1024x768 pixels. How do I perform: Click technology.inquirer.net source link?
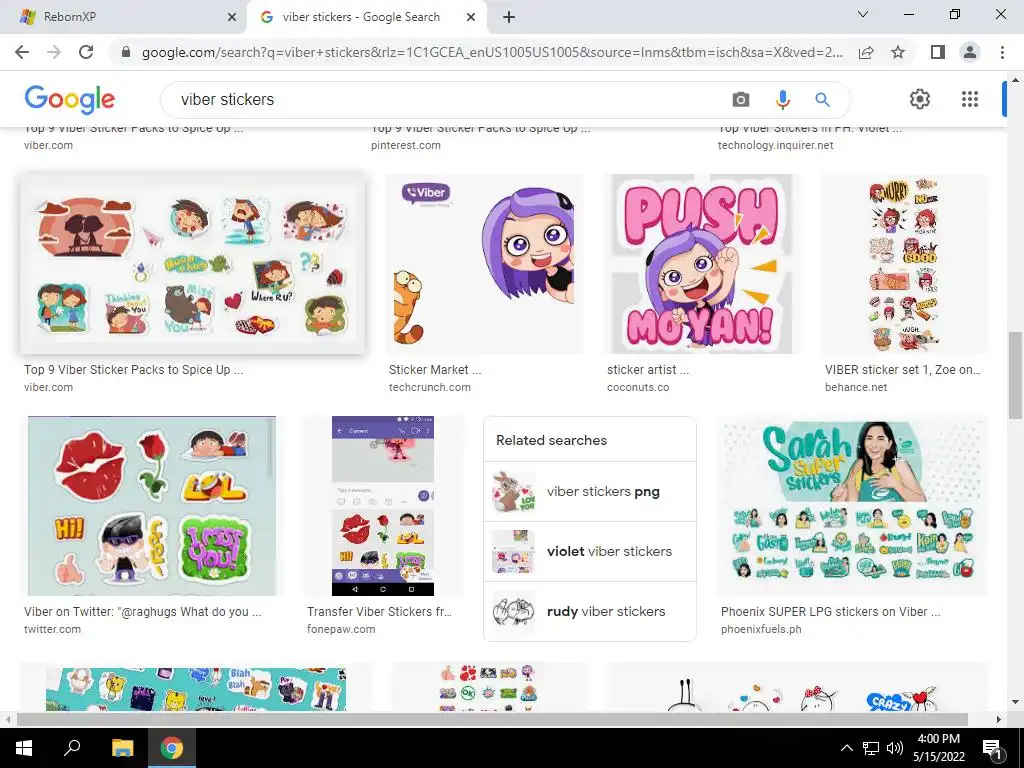coord(776,145)
